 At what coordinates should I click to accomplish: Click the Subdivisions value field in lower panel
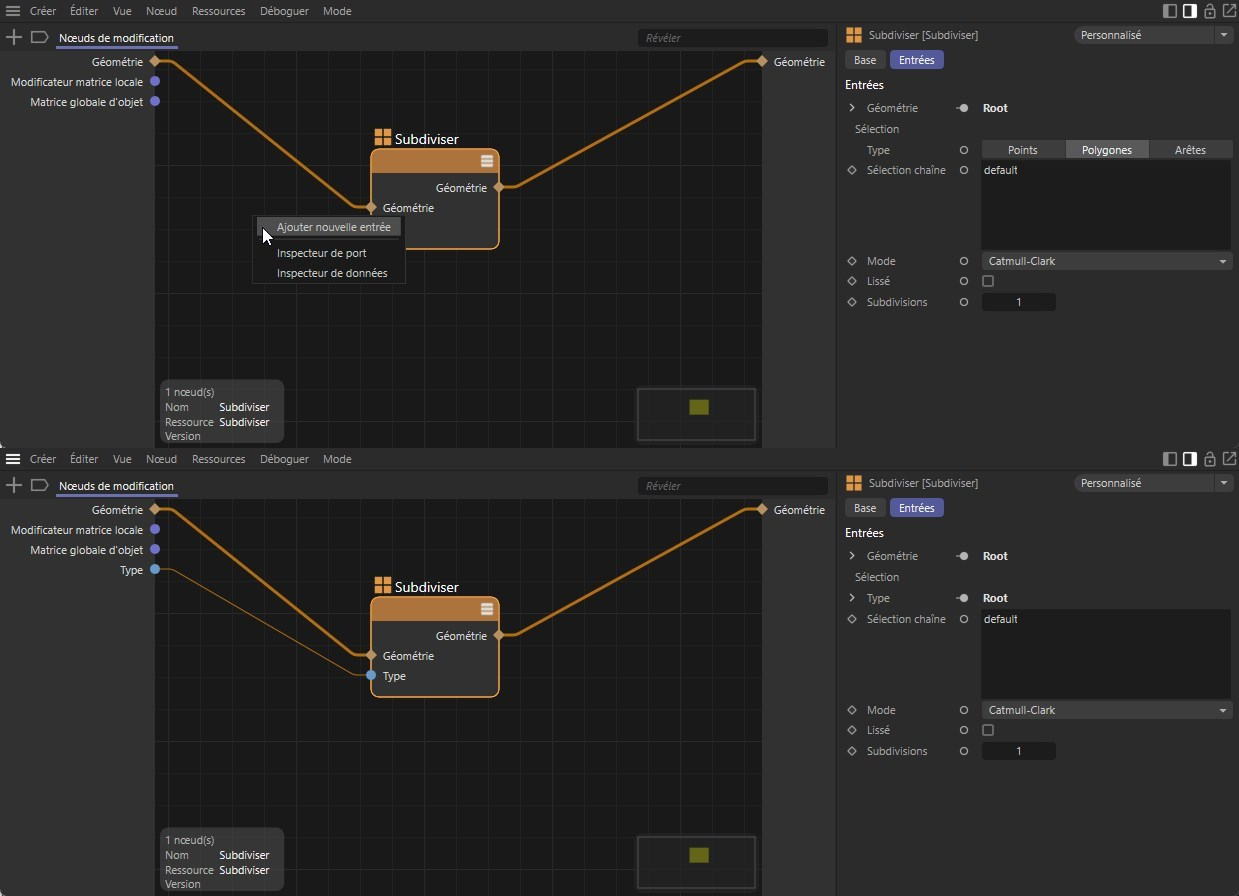click(x=1018, y=751)
